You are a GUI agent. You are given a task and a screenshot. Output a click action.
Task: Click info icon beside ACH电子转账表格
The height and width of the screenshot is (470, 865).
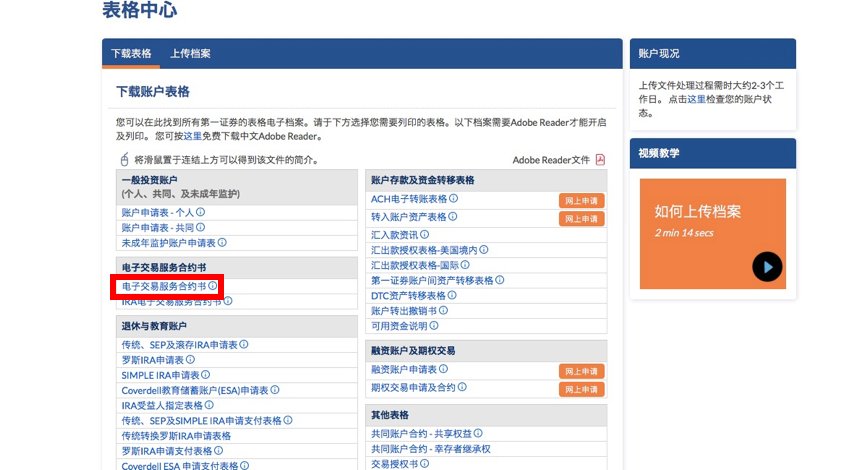454,198
